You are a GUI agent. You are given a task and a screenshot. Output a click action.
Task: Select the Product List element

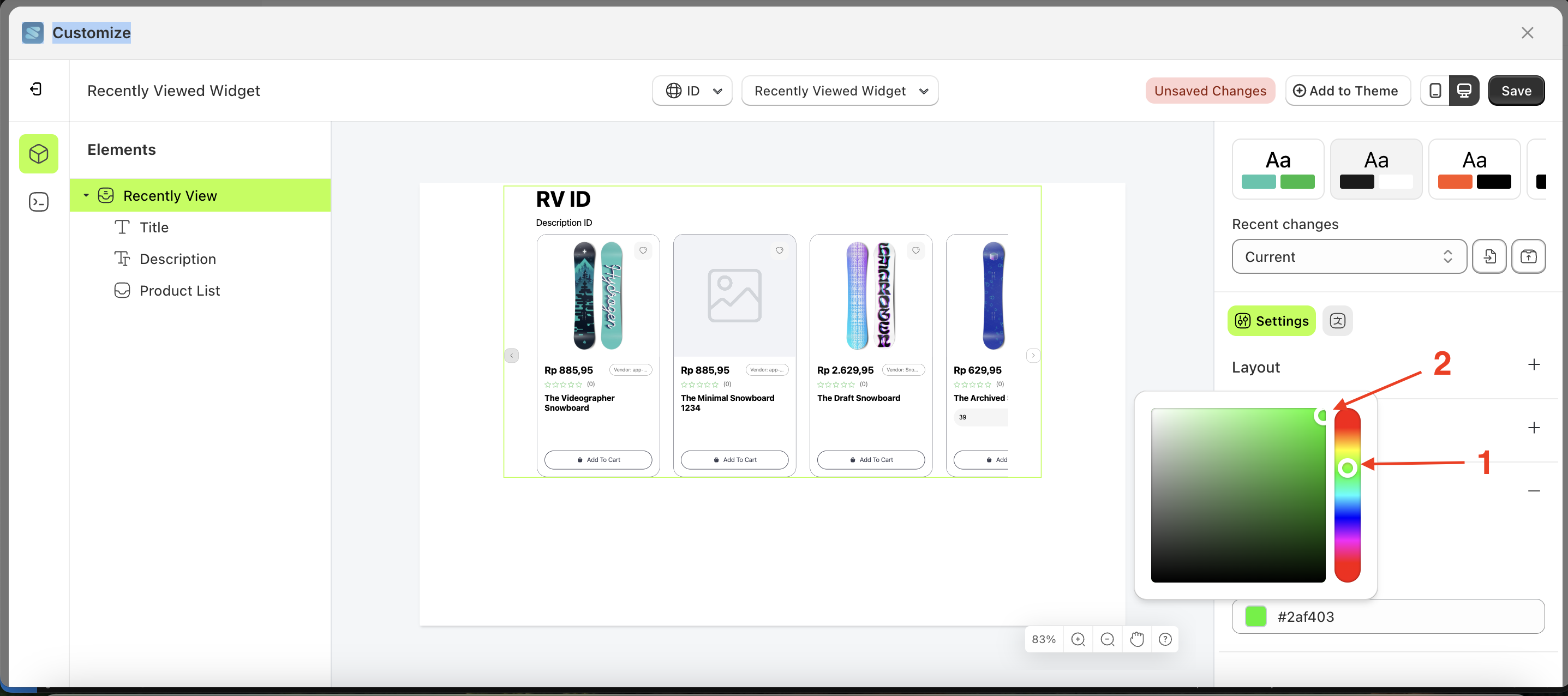click(179, 290)
